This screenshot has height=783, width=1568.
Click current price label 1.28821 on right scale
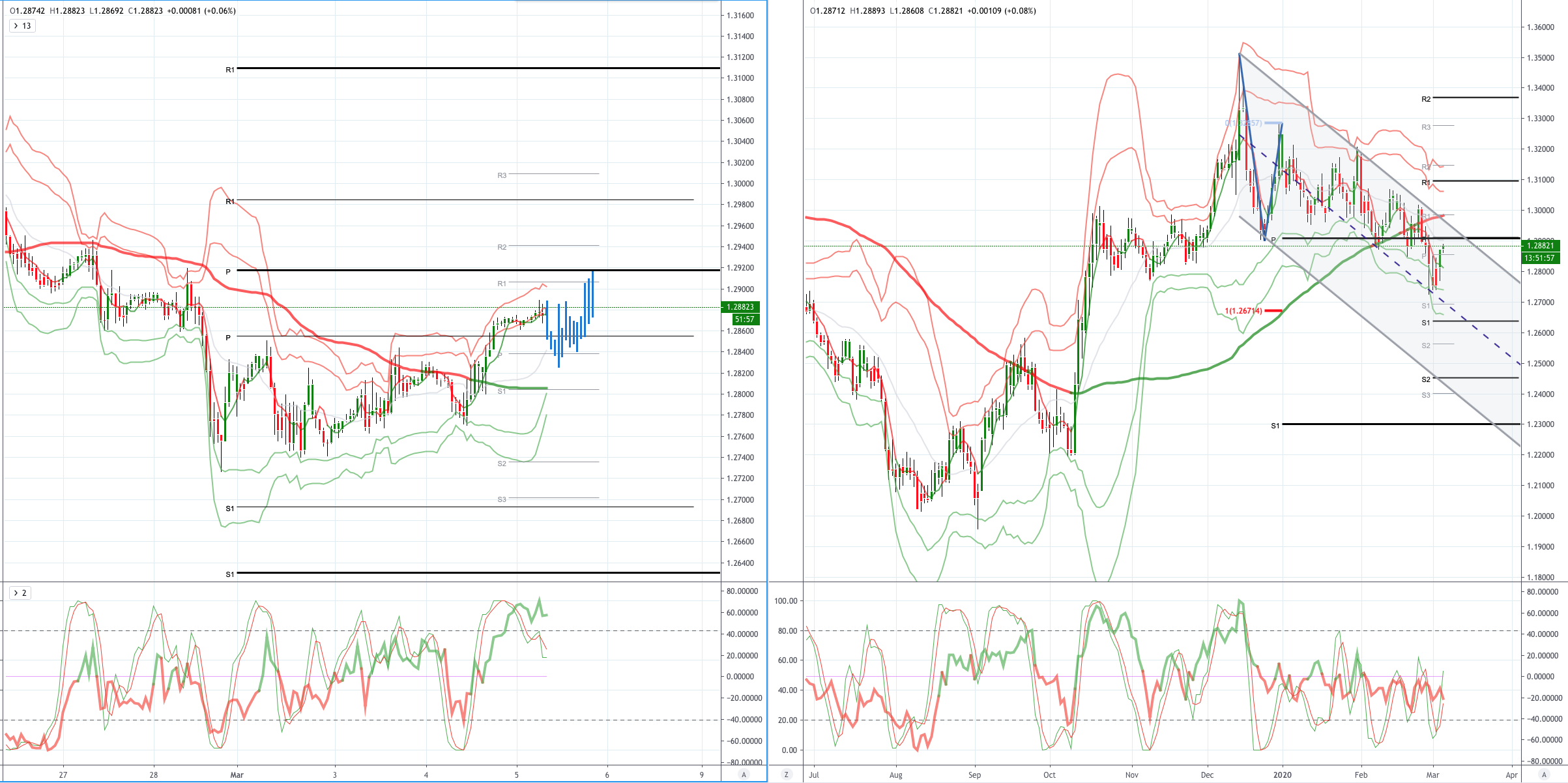tap(1540, 246)
